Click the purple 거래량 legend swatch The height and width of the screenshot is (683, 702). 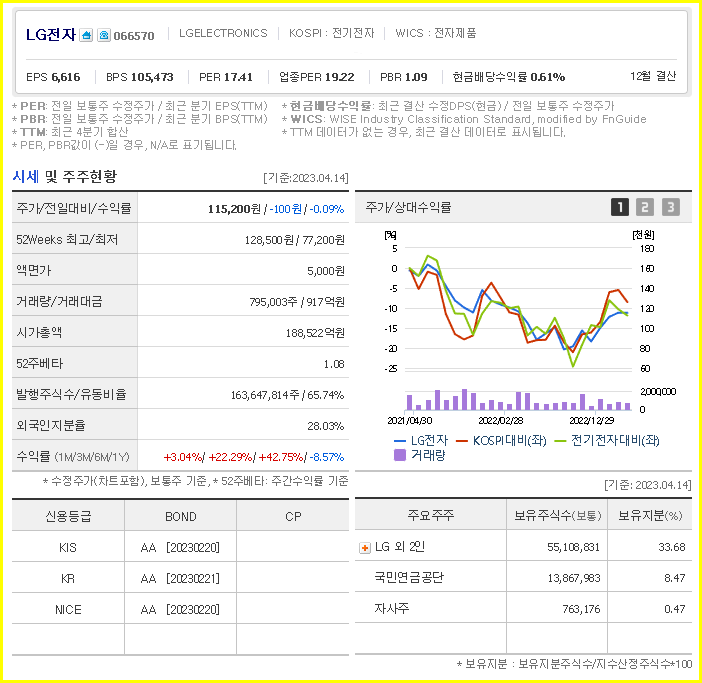[399, 455]
